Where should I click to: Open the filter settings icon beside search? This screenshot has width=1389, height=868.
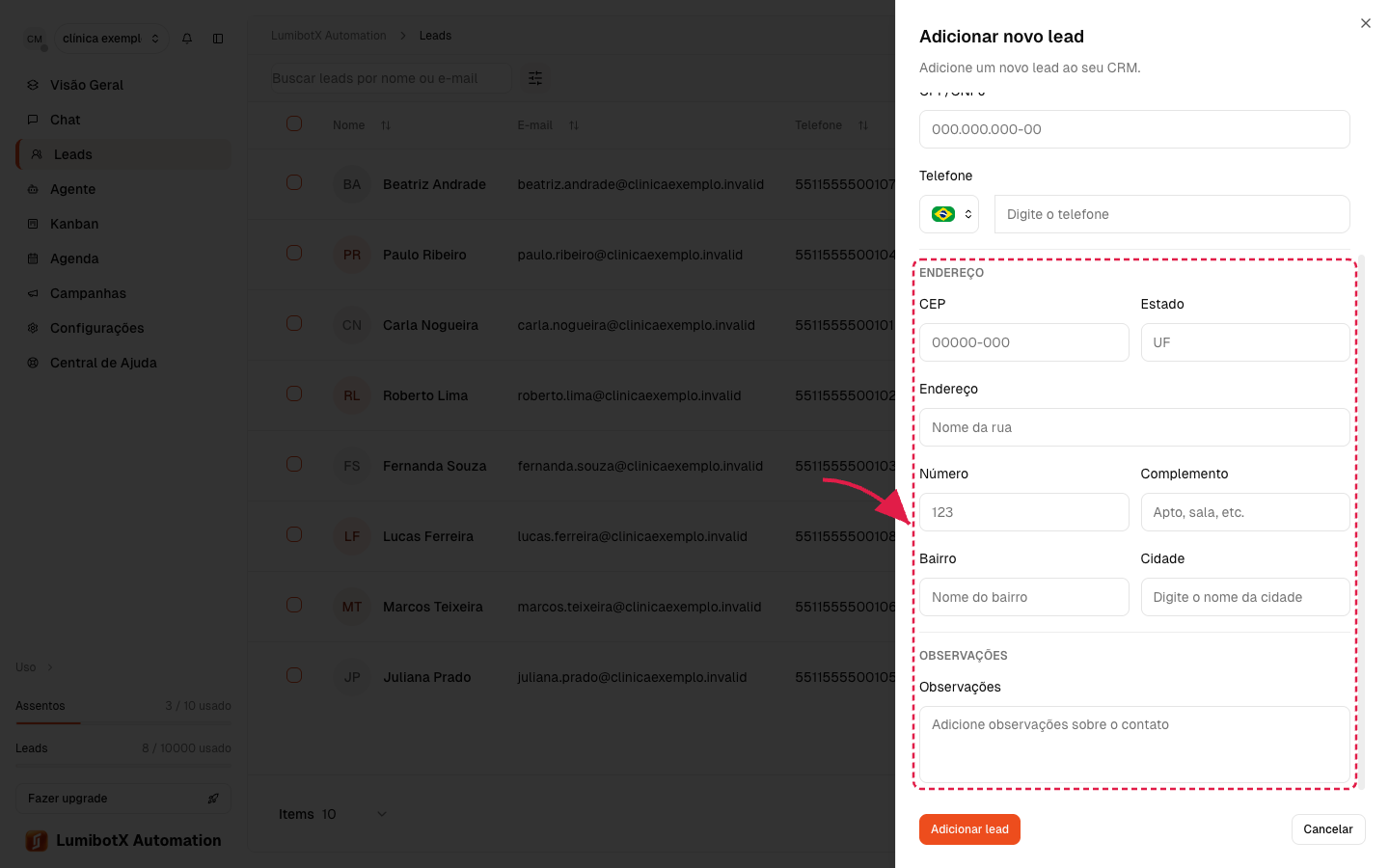tap(535, 78)
